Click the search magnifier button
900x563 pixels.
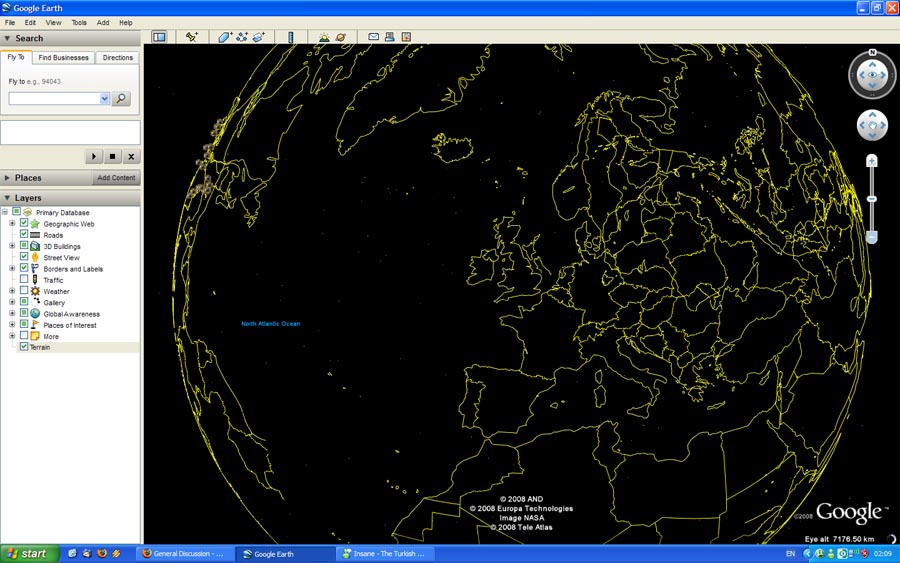click(121, 98)
